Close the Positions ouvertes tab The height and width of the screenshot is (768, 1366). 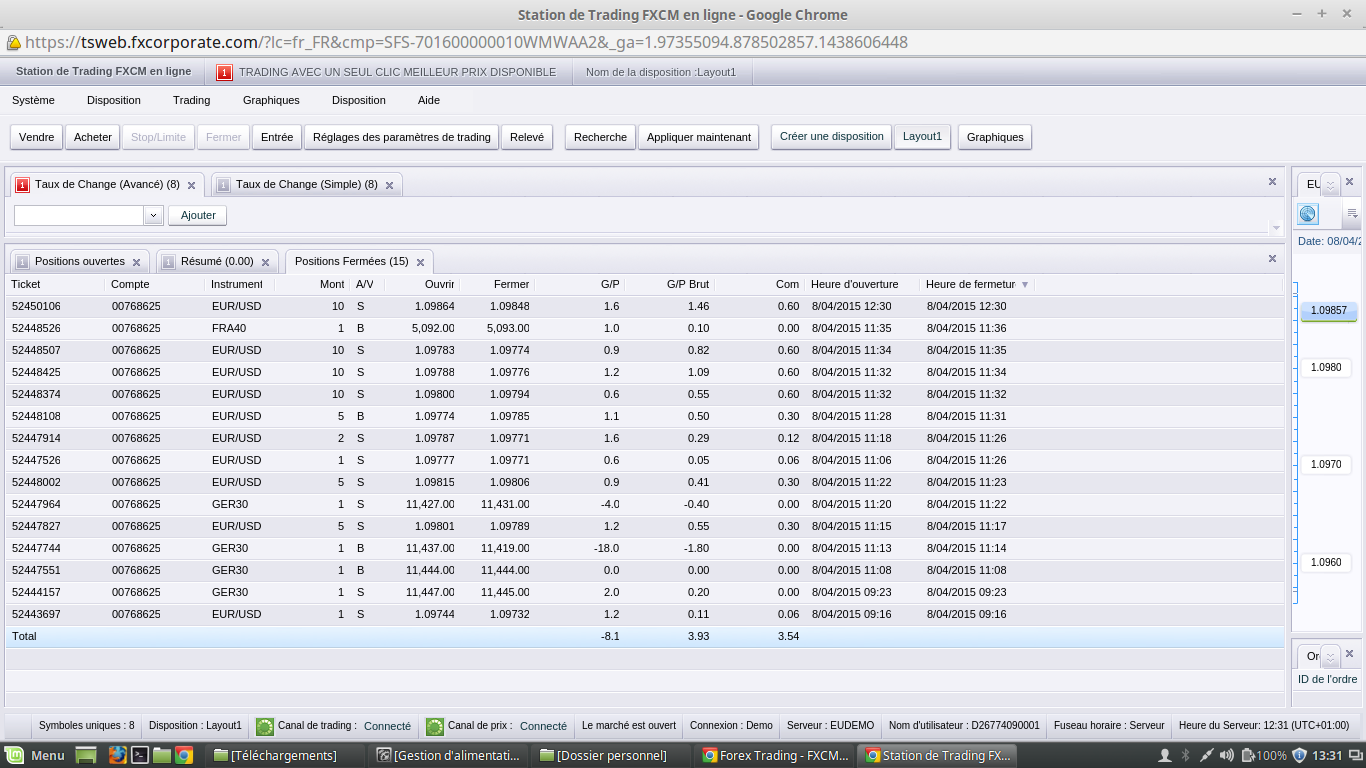tap(137, 262)
